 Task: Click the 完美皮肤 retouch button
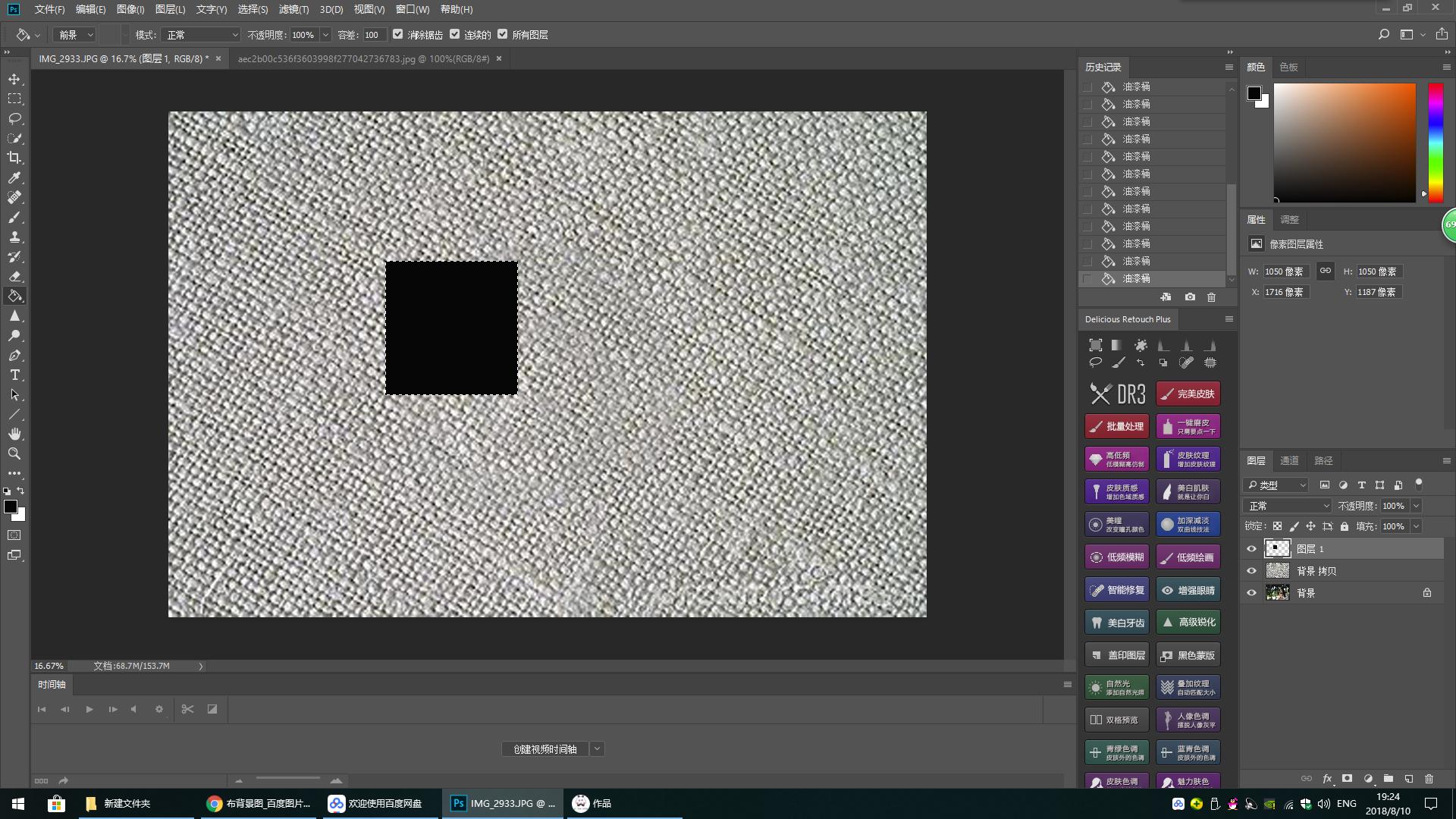1188,394
